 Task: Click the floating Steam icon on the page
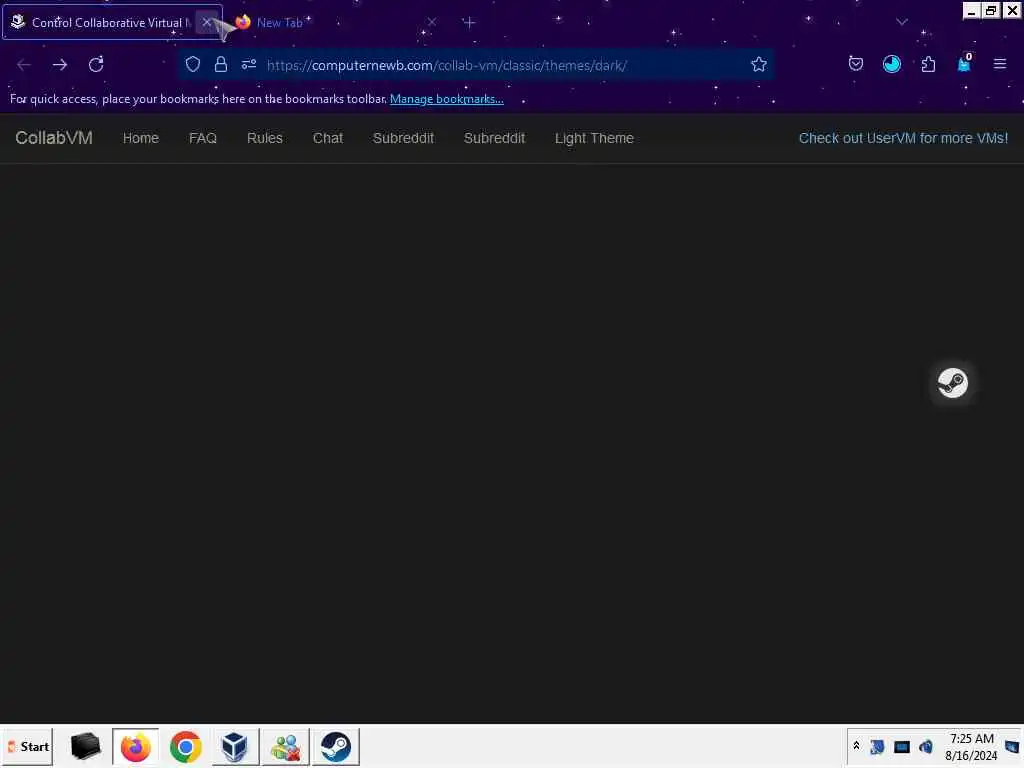click(953, 383)
